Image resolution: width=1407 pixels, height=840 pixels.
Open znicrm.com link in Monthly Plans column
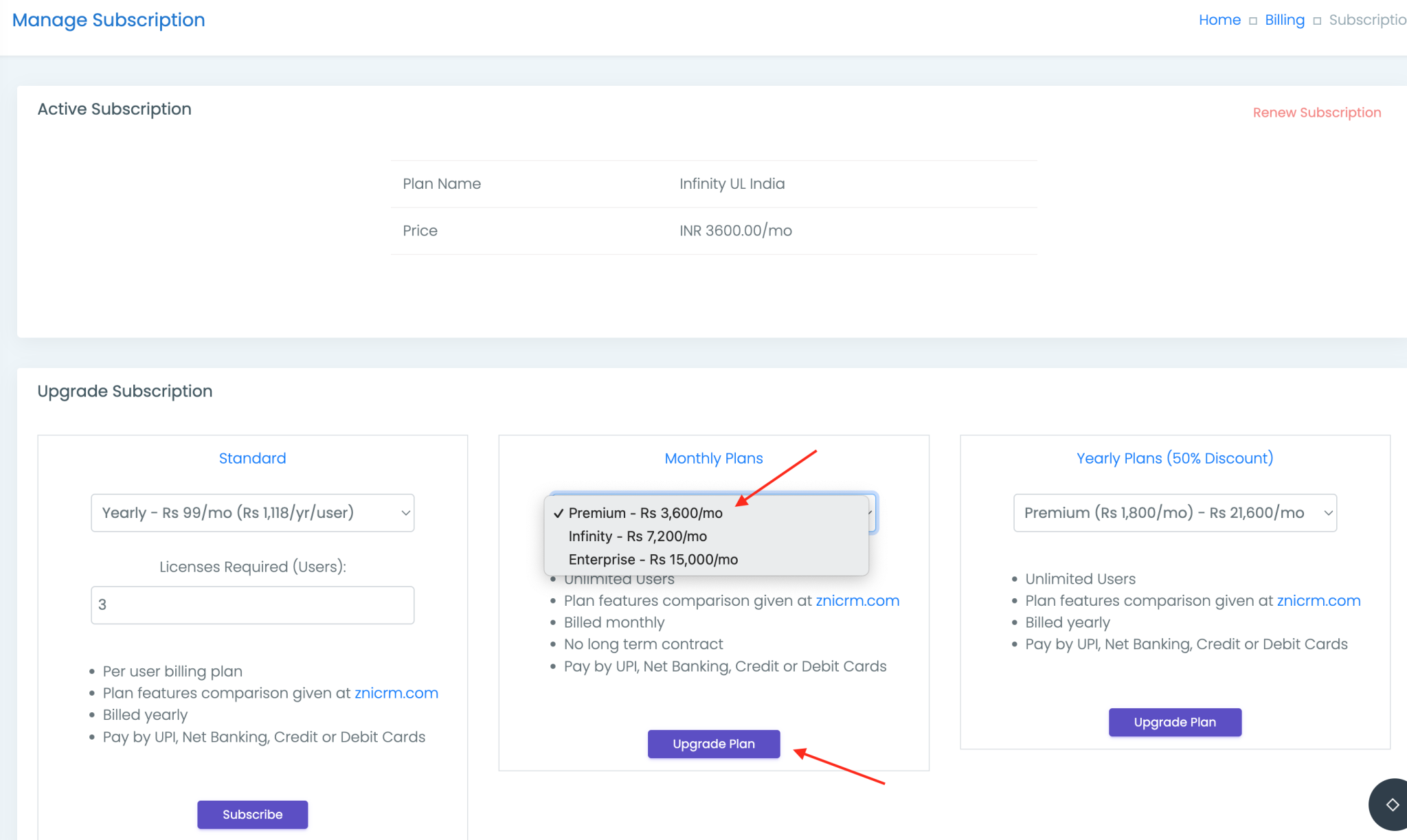pos(857,600)
